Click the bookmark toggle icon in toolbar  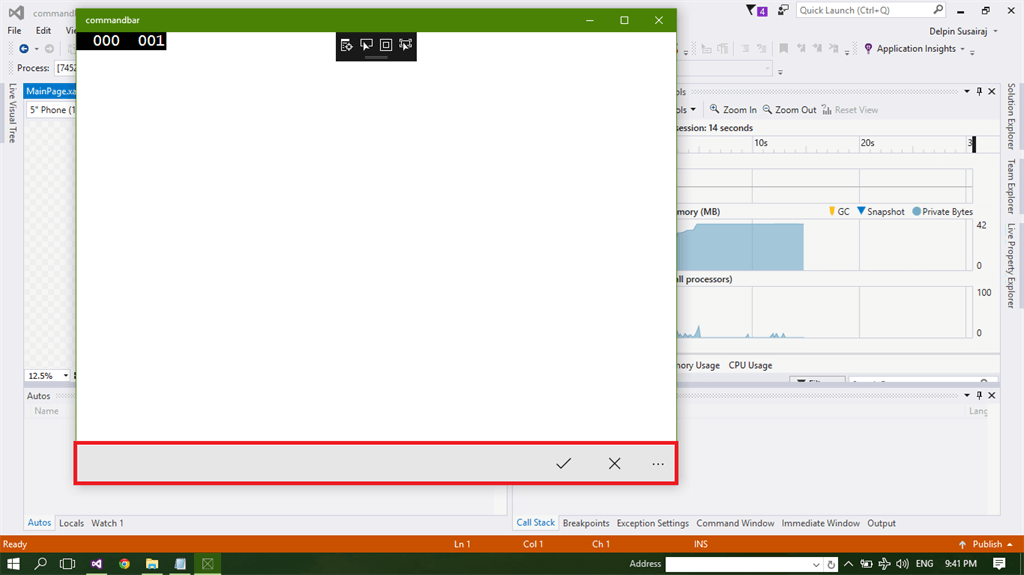coord(784,48)
